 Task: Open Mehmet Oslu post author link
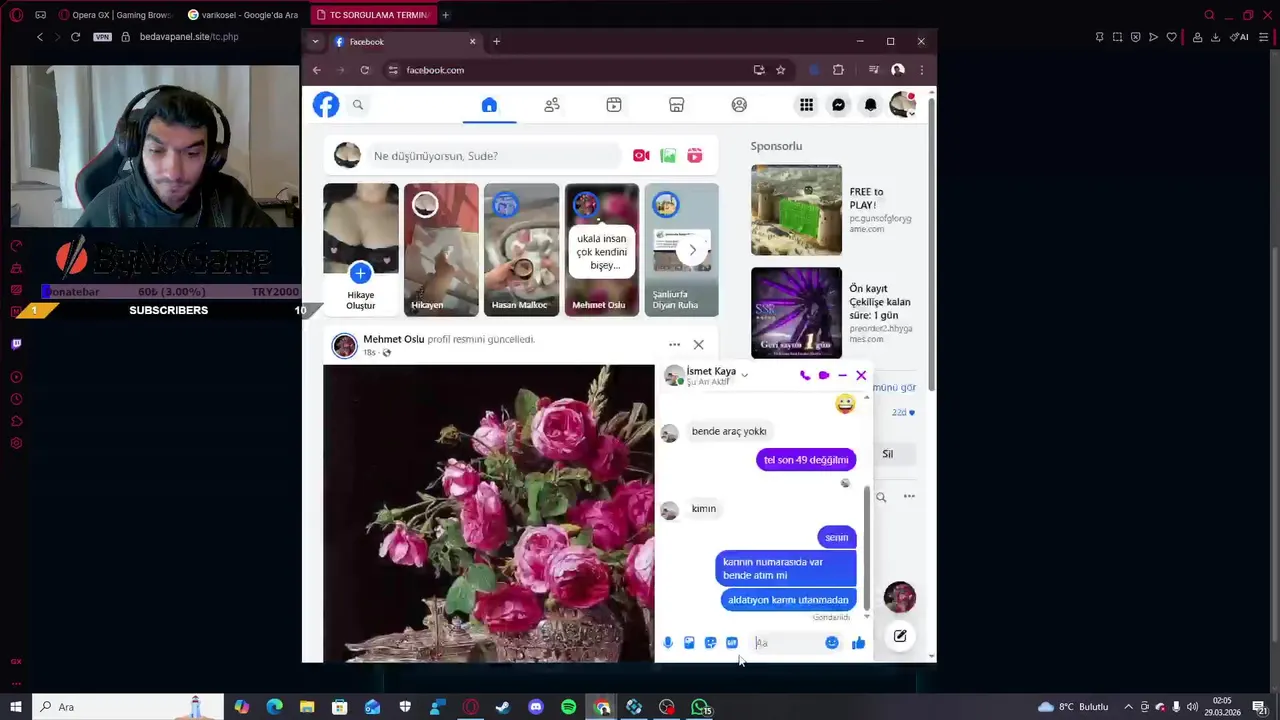pos(394,339)
